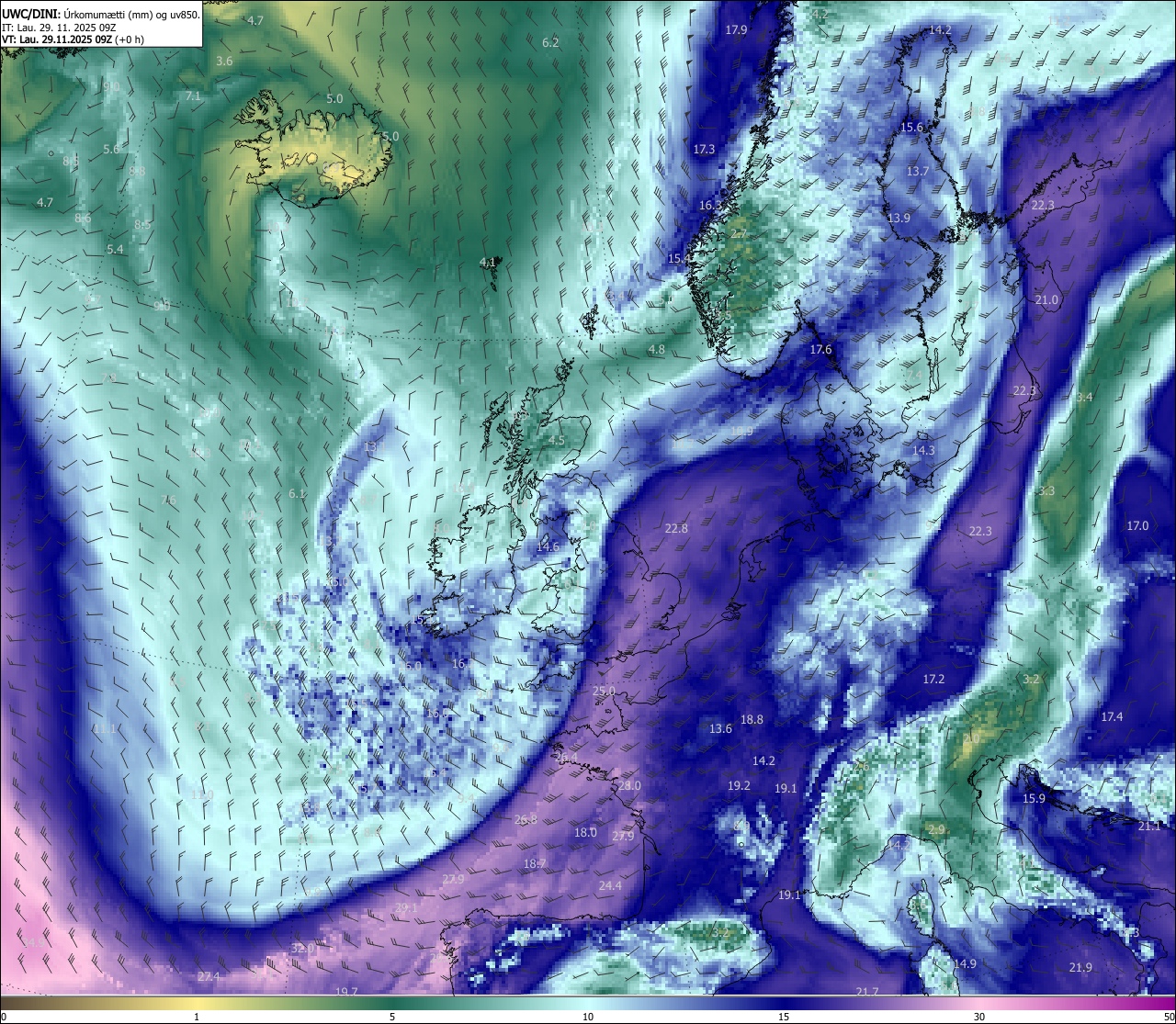Viewport: 1176px width, 1024px height.
Task: Select the 27.9 value near the French coast
Action: (623, 837)
